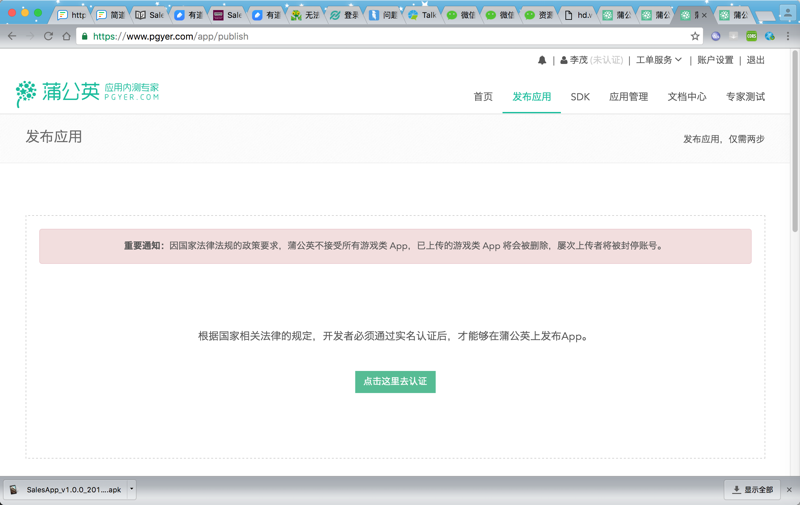The height and width of the screenshot is (505, 800).
Task: Go to 应用管理 in navigation
Action: click(629, 97)
